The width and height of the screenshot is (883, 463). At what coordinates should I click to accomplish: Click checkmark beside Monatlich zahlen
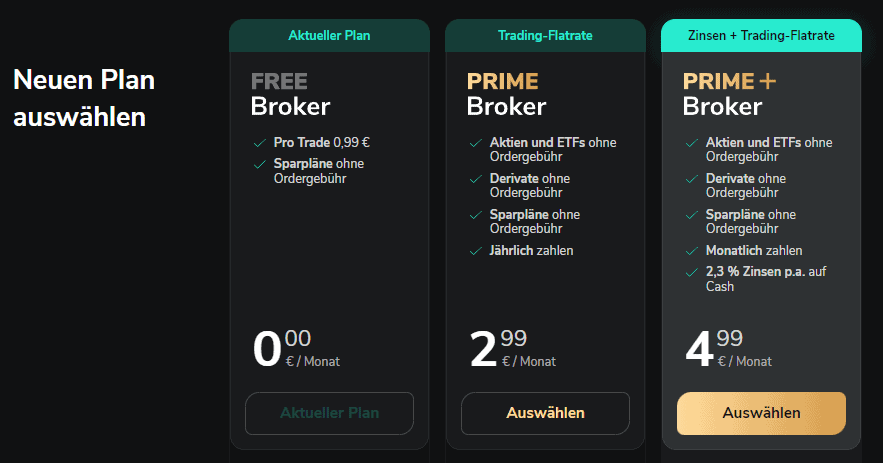click(x=691, y=251)
